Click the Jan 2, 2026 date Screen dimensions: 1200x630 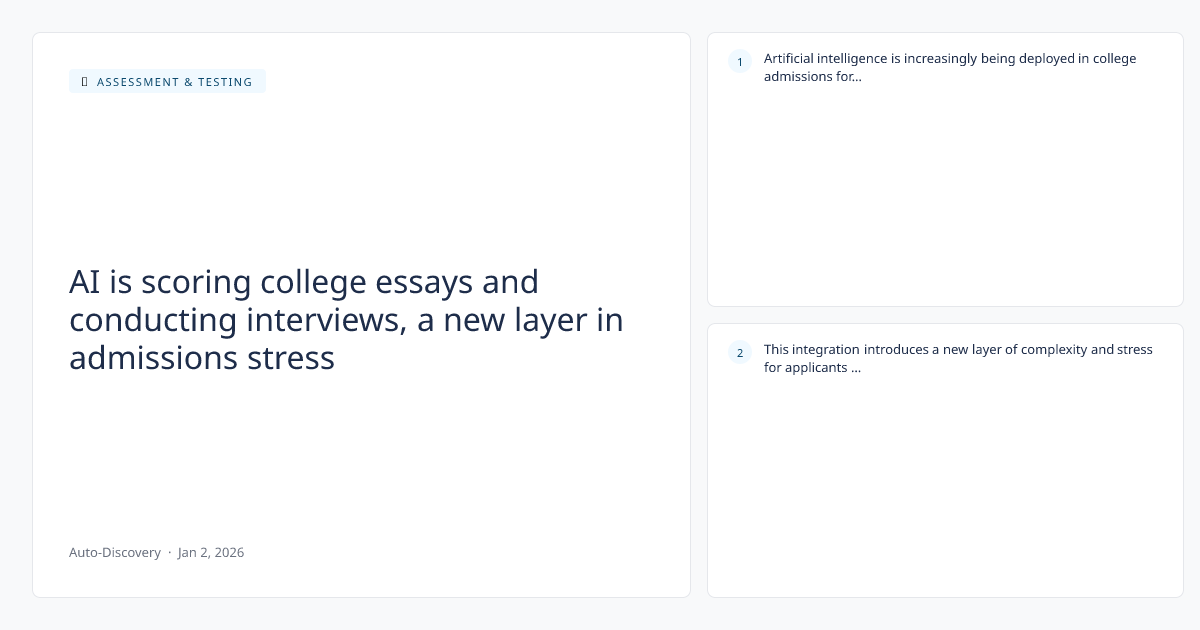click(x=211, y=552)
